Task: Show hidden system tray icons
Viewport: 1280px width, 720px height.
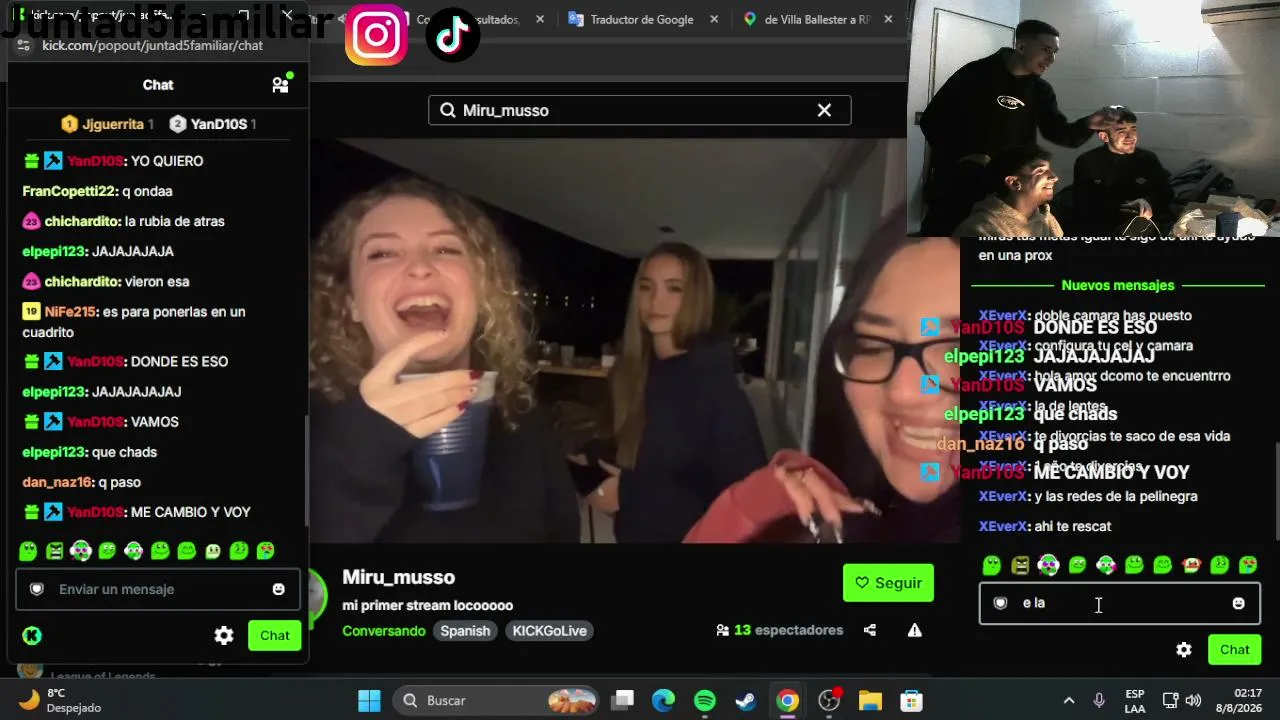Action: point(1068,700)
